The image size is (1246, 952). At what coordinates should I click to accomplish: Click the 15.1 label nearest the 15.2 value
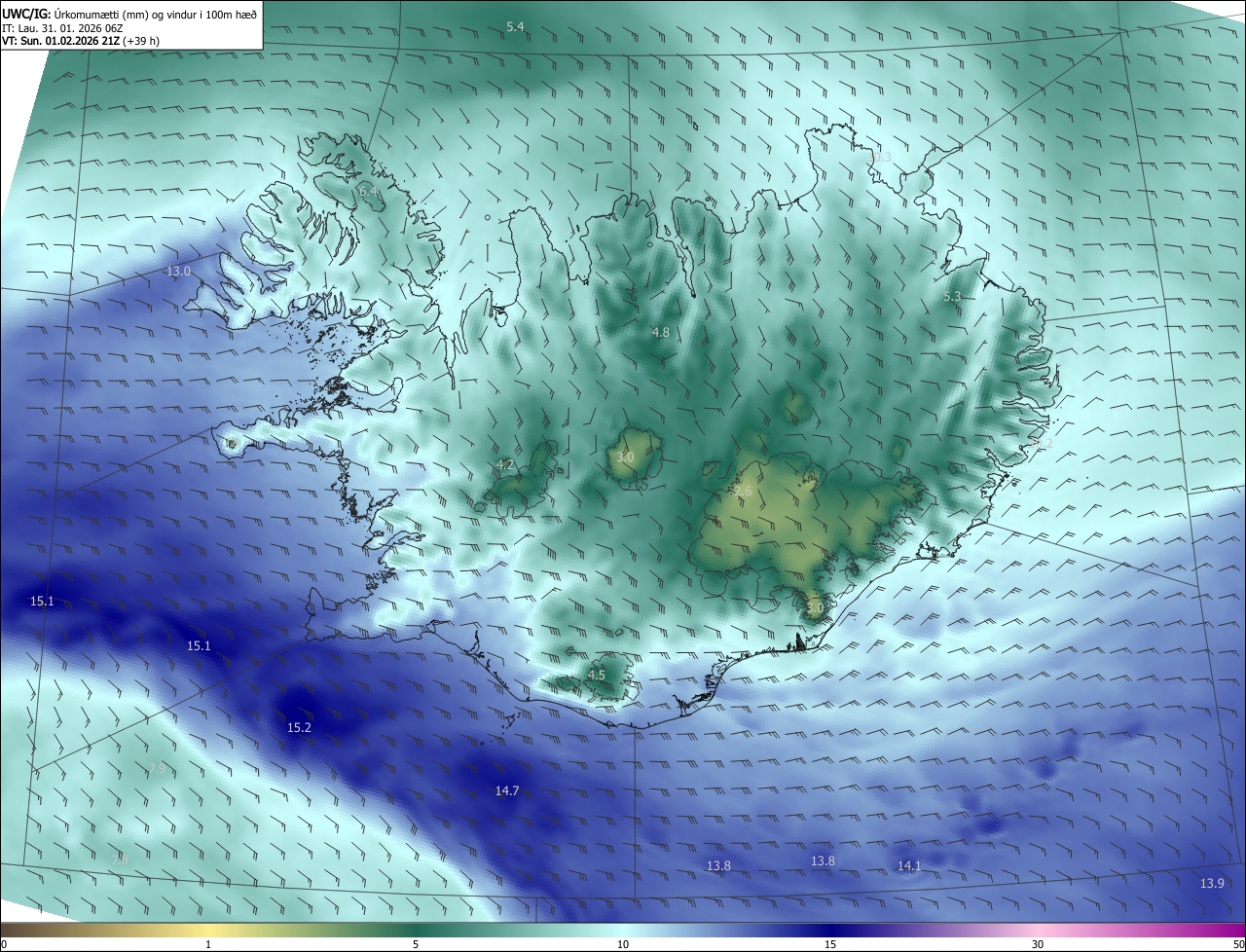pos(199,645)
